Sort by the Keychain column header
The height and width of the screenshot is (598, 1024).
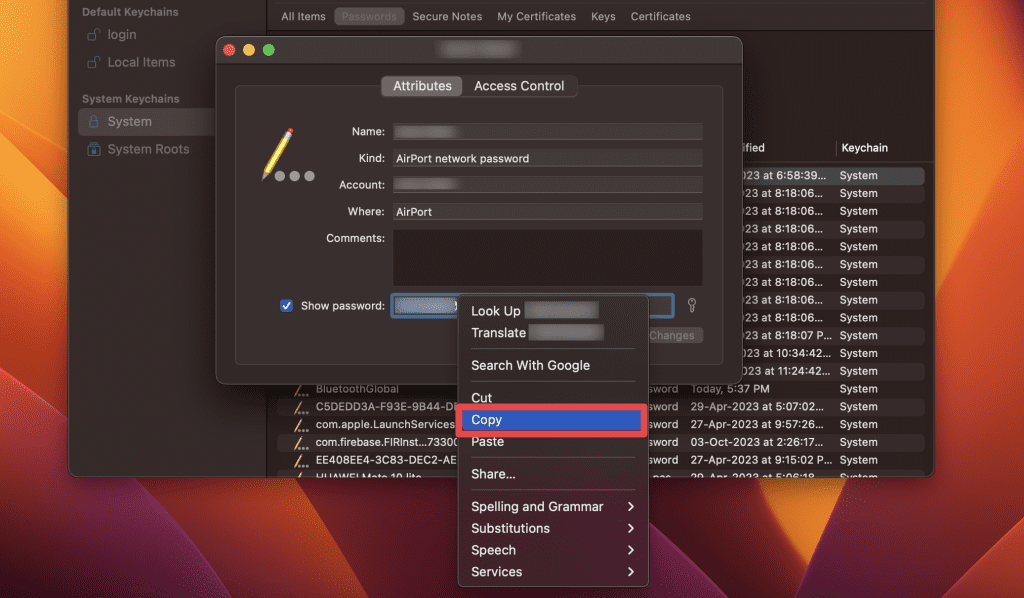(x=864, y=148)
